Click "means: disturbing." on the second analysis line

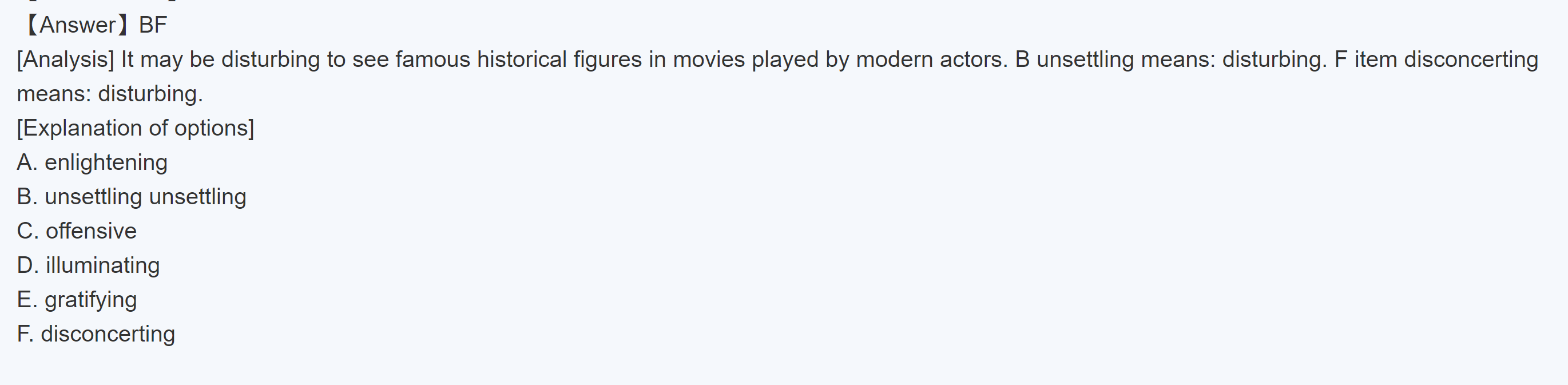(110, 94)
